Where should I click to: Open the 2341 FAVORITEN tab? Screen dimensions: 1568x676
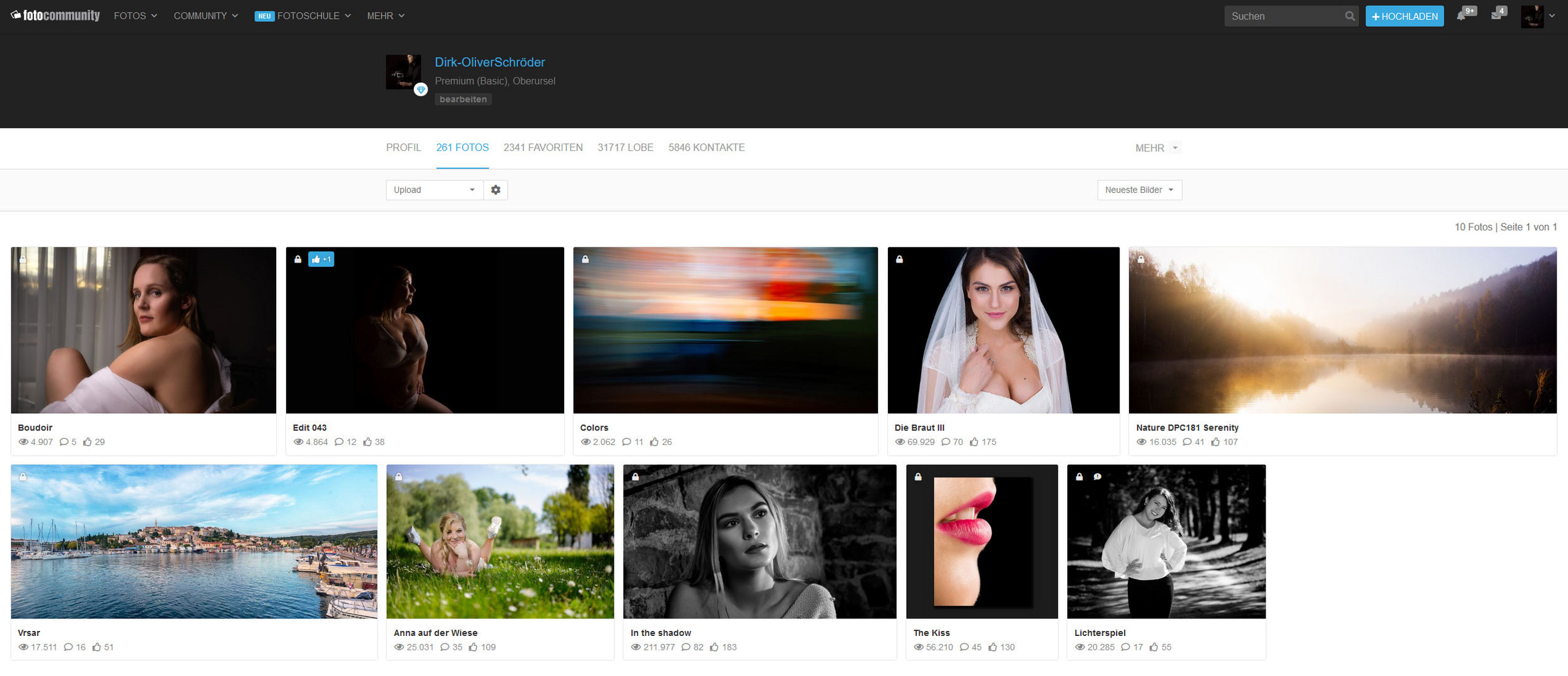click(543, 148)
